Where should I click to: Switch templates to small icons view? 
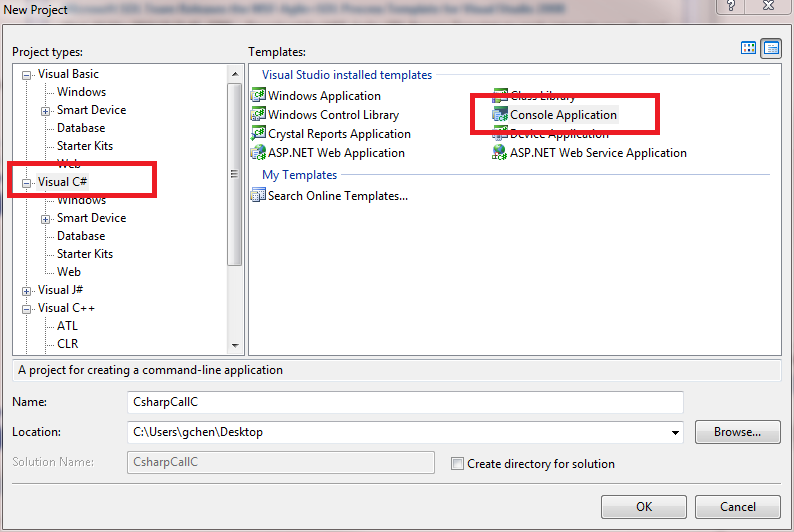(771, 48)
